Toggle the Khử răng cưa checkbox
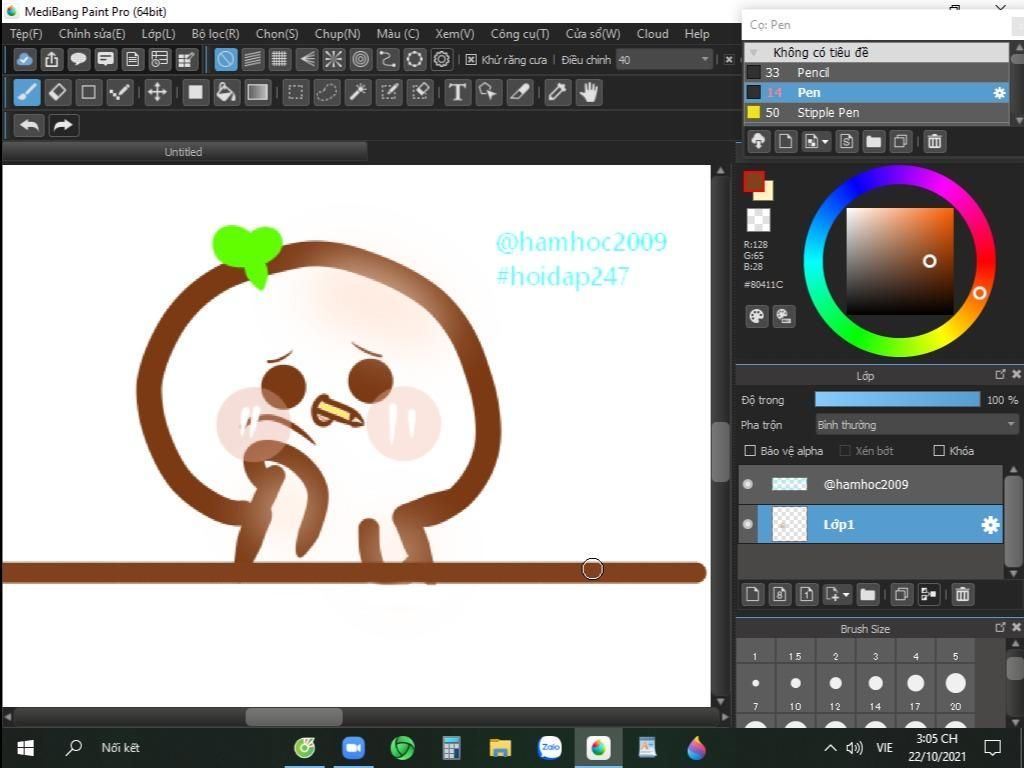The width and height of the screenshot is (1024, 768). [471, 59]
